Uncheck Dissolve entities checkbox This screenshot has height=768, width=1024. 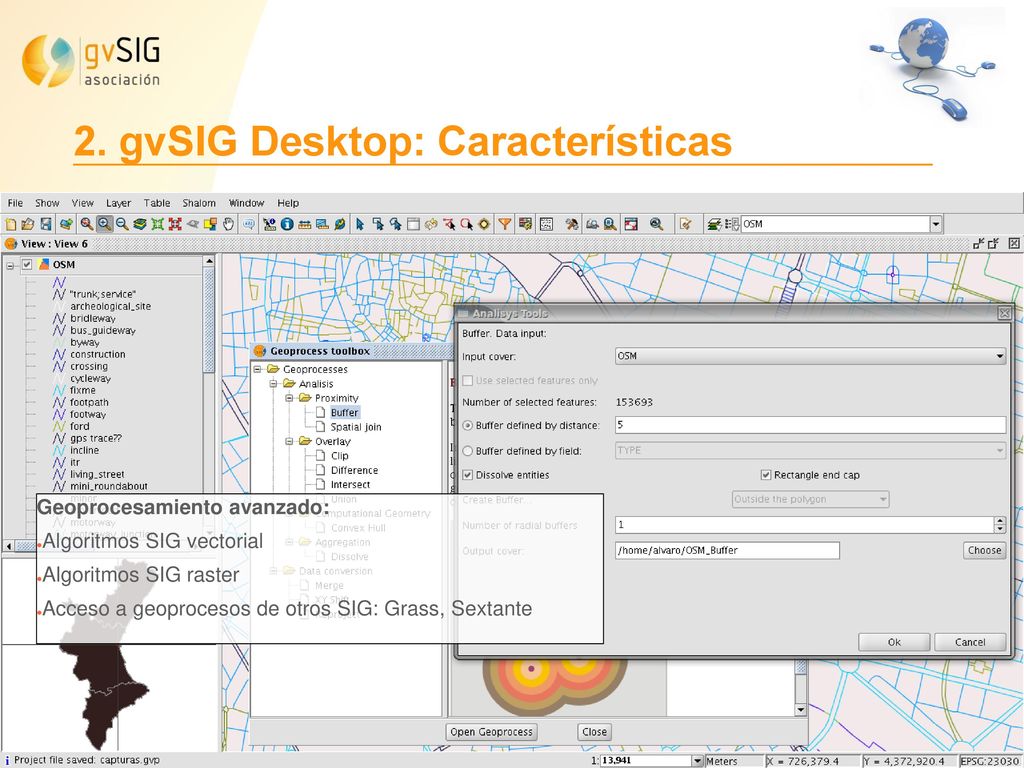pyautogui.click(x=468, y=475)
